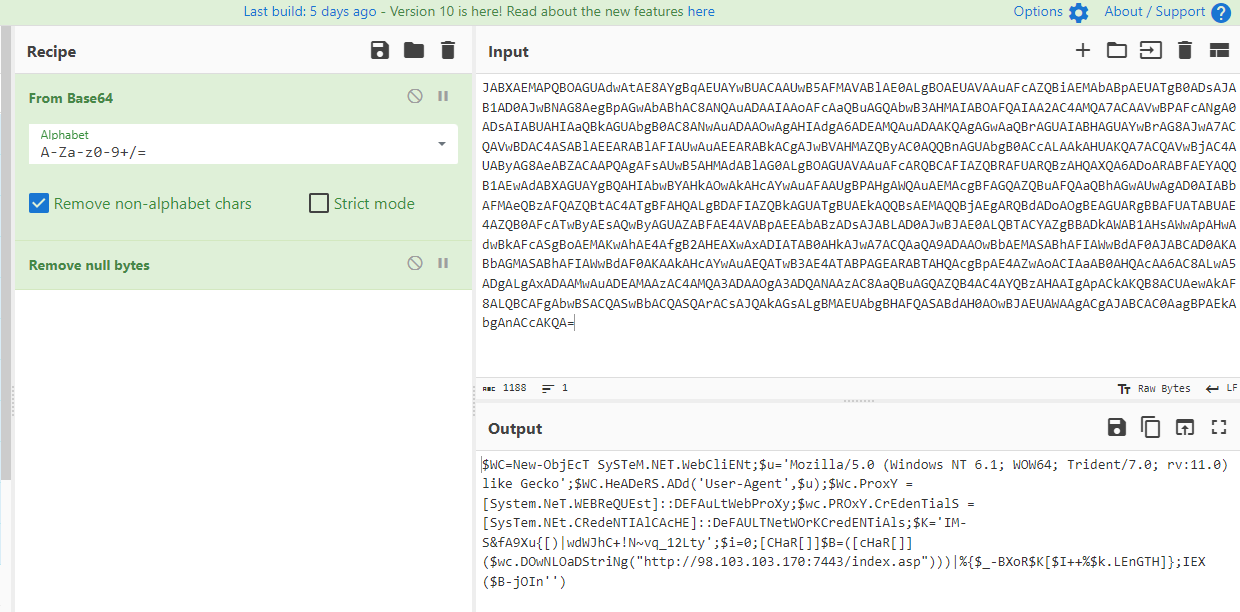Copy raw output to clipboard
Viewport: 1240px width, 612px height.
[x=1151, y=428]
